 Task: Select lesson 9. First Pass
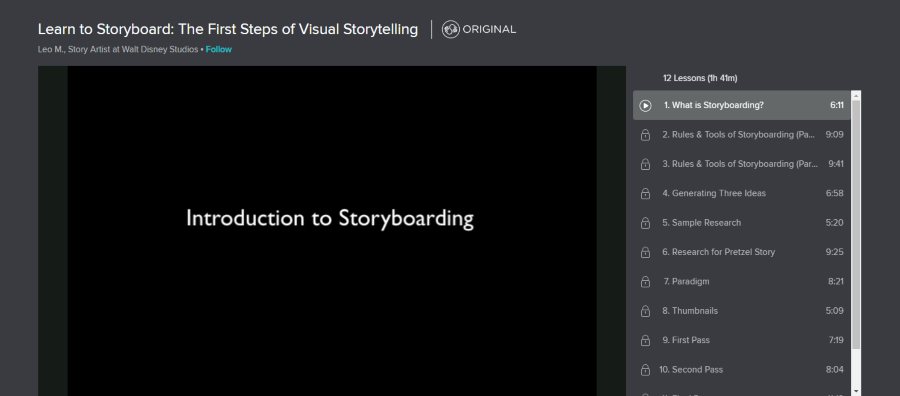(742, 340)
